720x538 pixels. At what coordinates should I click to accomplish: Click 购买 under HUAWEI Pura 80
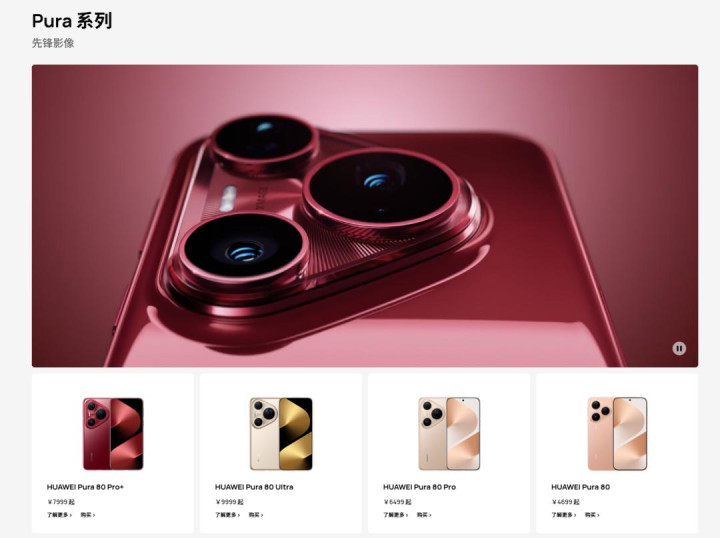[x=592, y=515]
